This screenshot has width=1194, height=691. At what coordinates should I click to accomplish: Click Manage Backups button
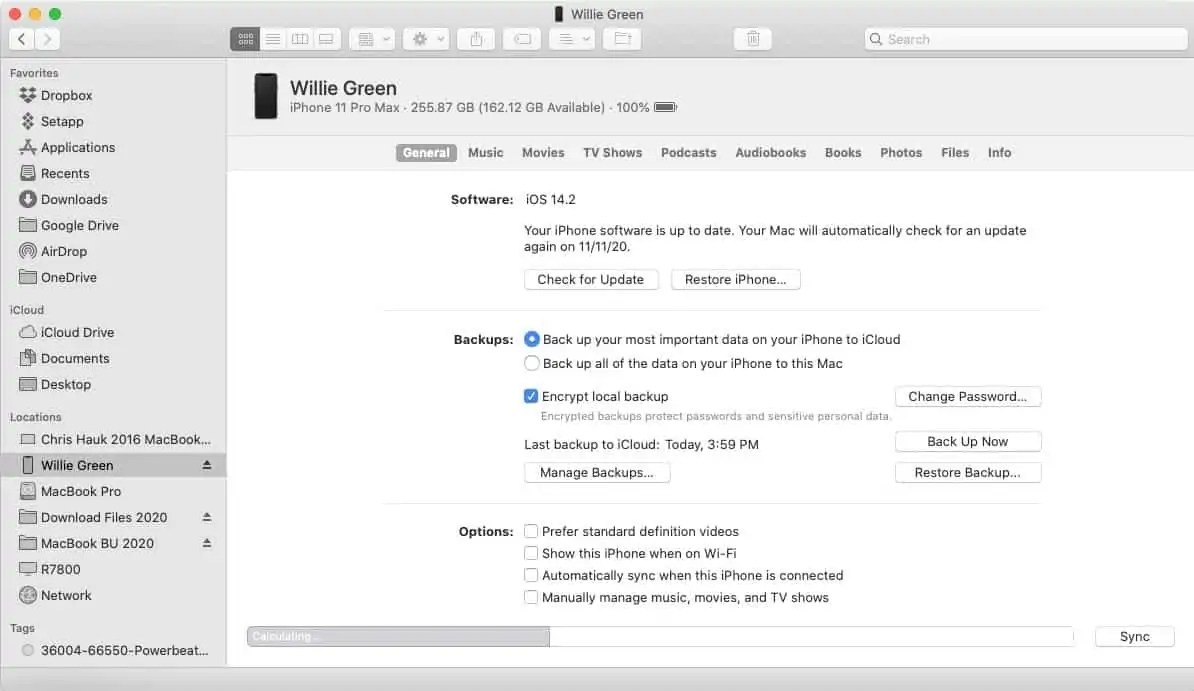click(597, 472)
